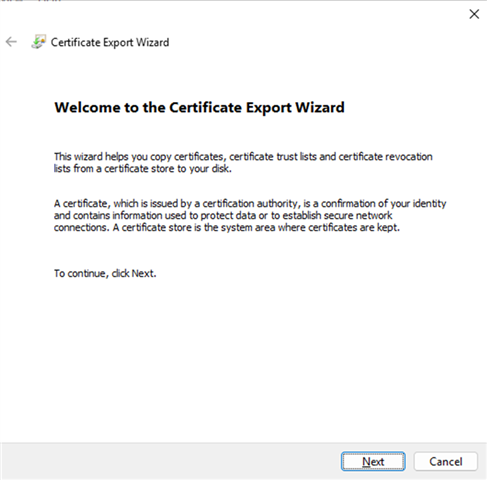Cancel the certificate export wizard
This screenshot has height=480, width=487.
pyautogui.click(x=446, y=462)
